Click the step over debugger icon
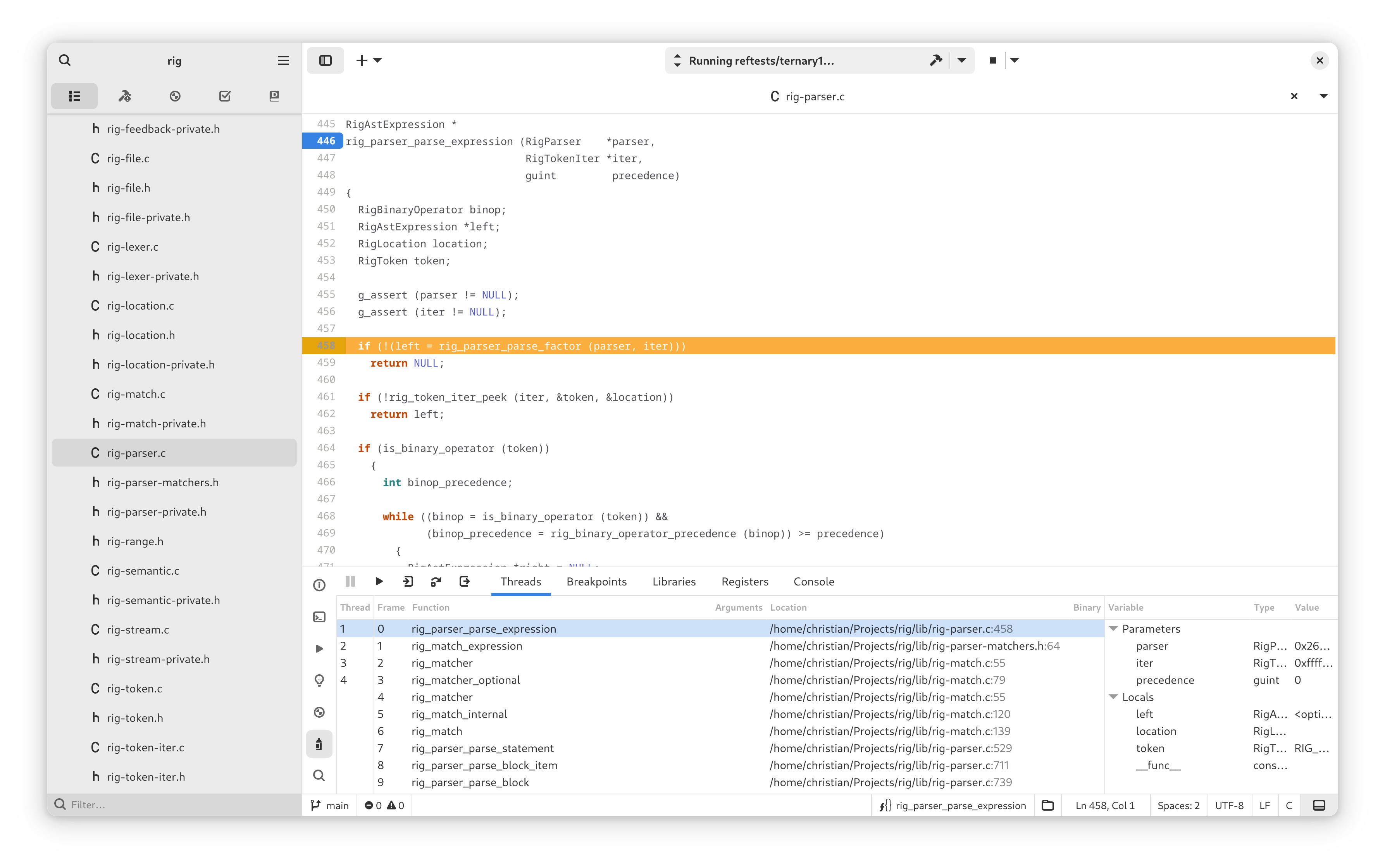 tap(436, 582)
